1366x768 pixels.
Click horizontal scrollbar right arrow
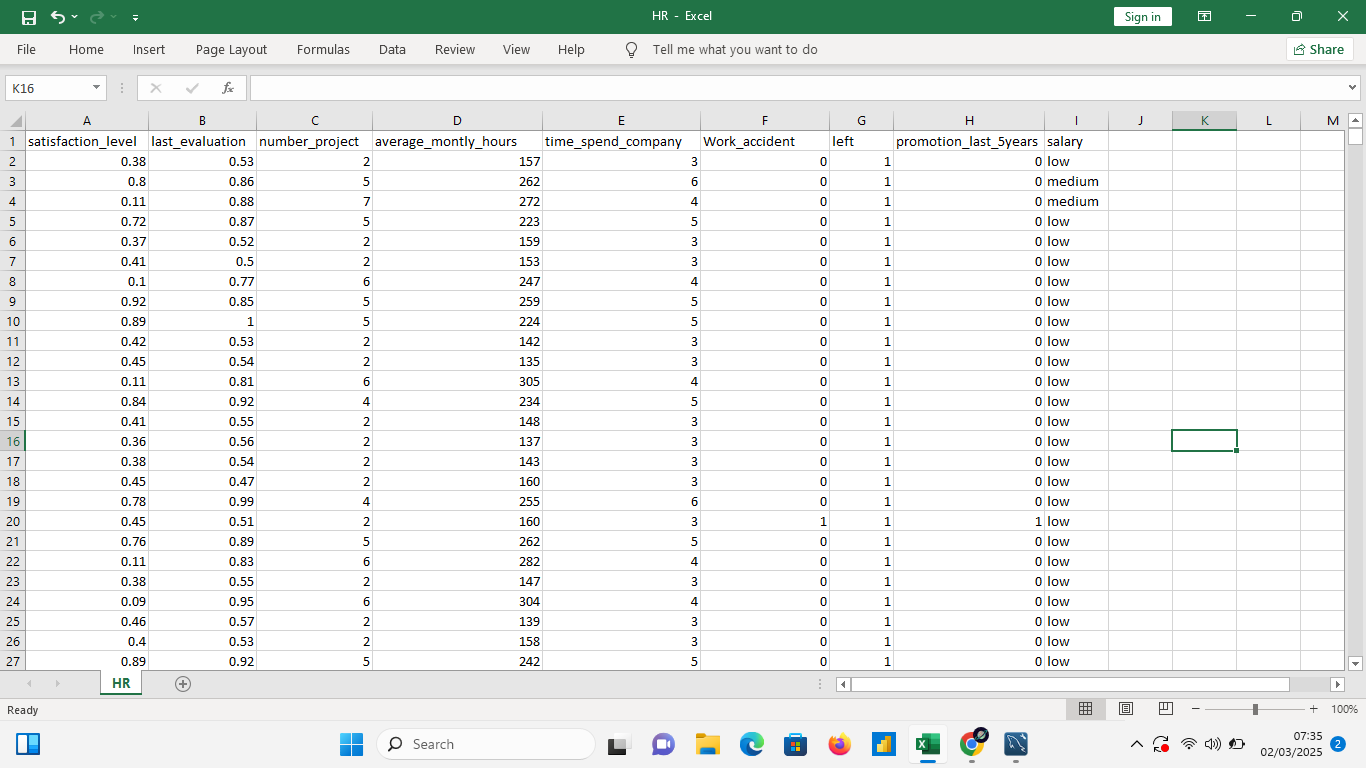click(x=1337, y=684)
